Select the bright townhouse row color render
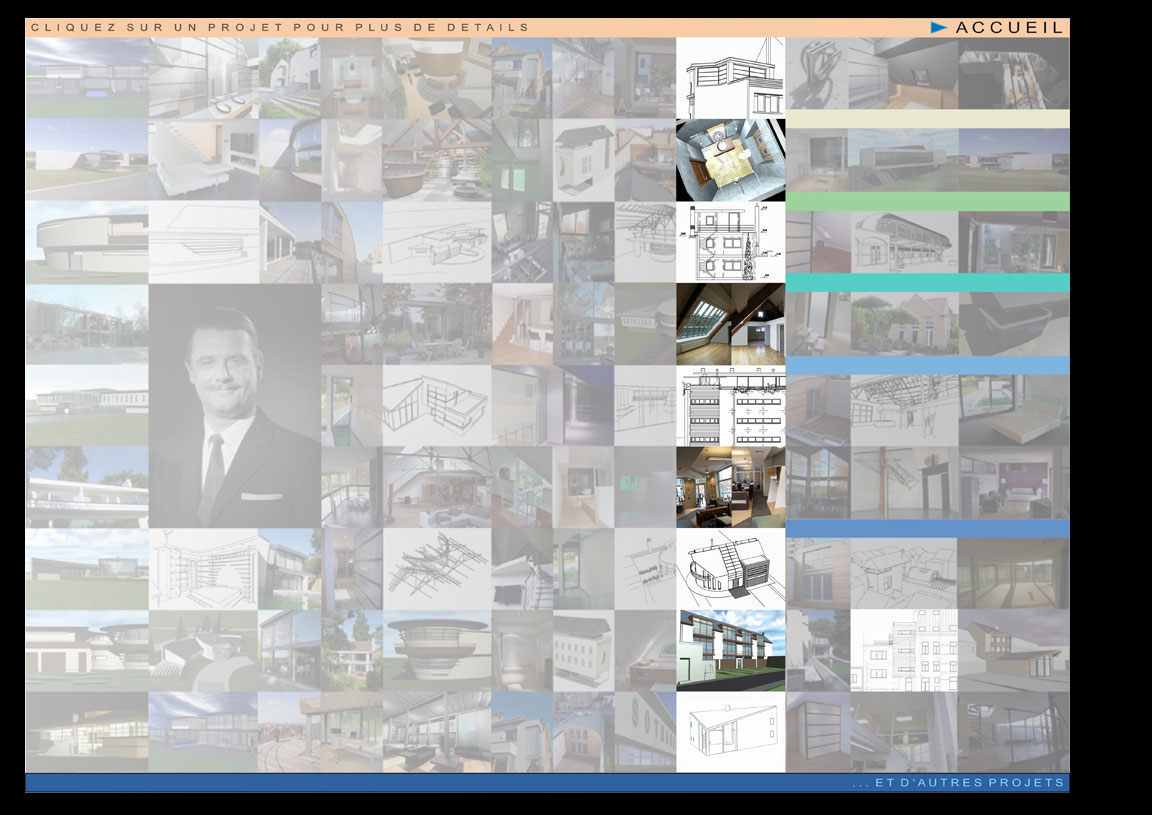Screen dimensions: 1152x815 [x=730, y=650]
